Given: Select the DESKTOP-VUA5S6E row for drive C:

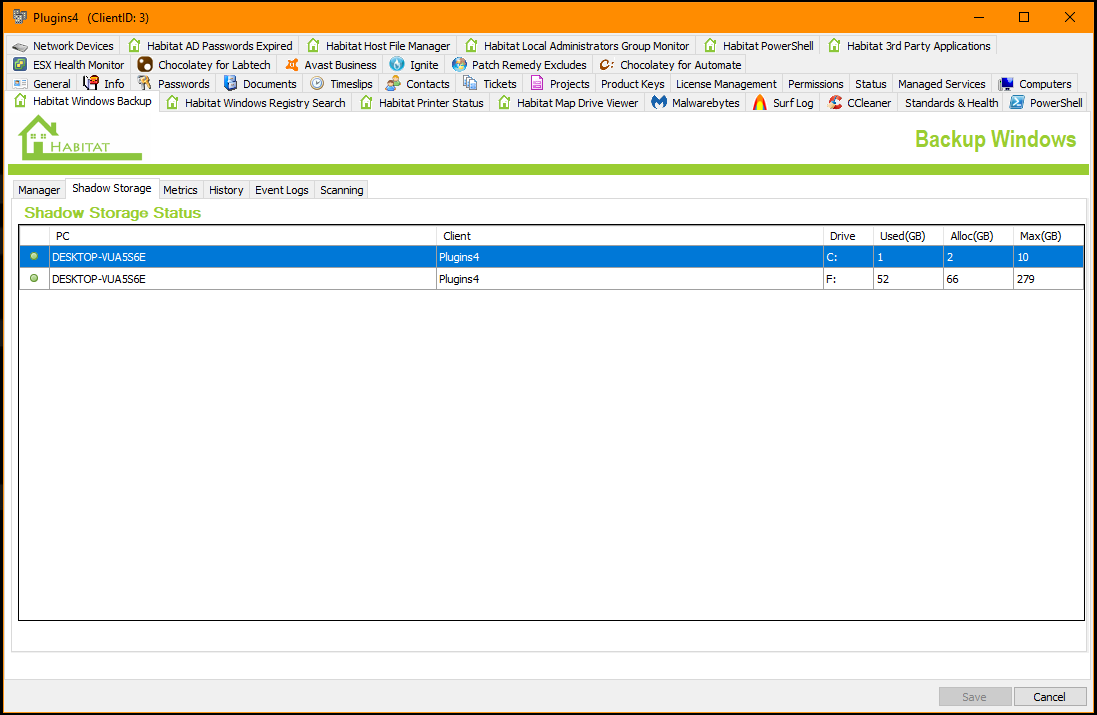Looking at the screenshot, I should [240, 257].
